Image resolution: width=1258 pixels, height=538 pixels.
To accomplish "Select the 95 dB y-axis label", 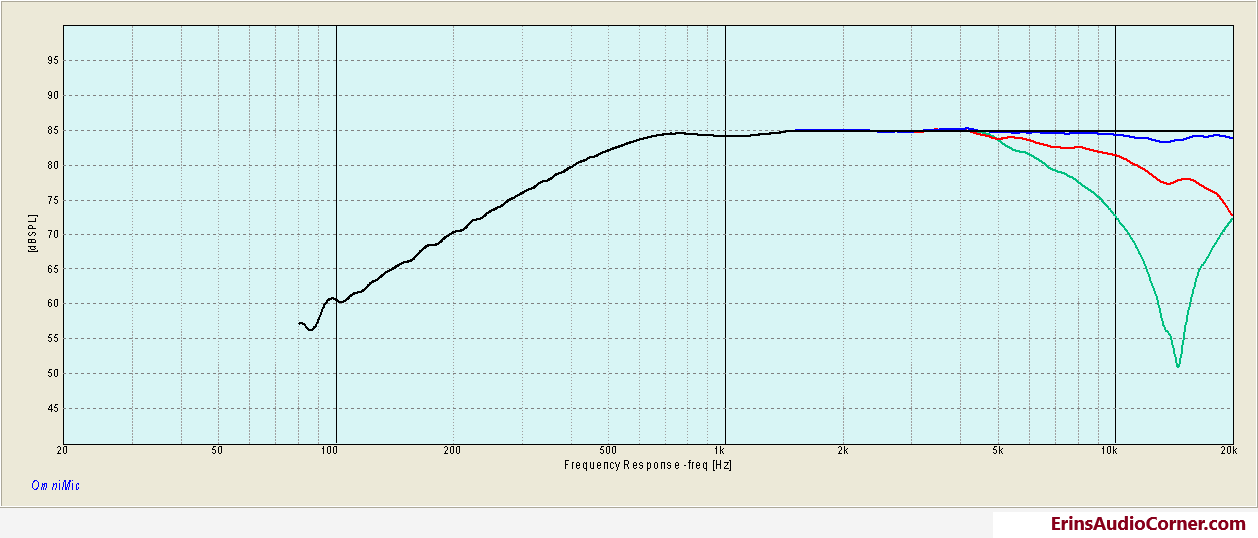I will 52,60.
